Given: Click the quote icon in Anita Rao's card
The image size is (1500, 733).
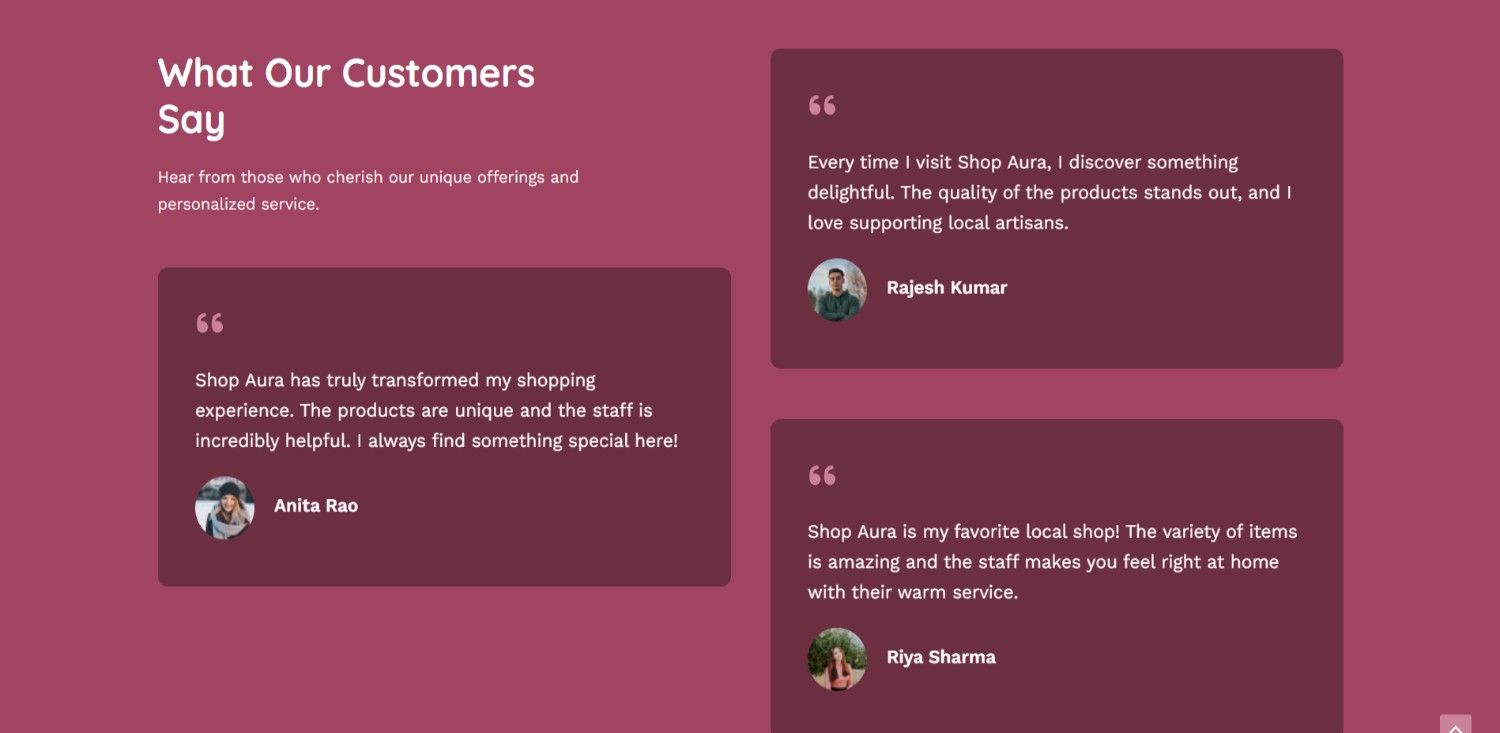Looking at the screenshot, I should (210, 323).
